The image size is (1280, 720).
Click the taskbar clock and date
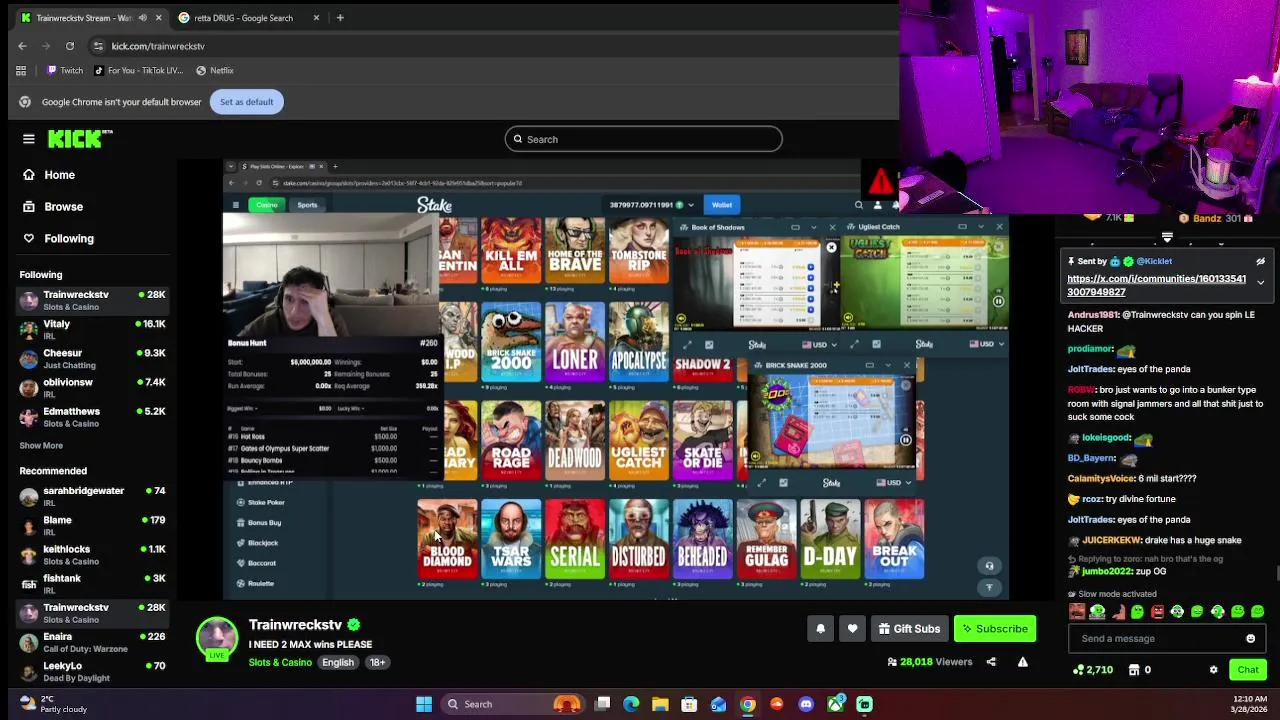point(1249,704)
